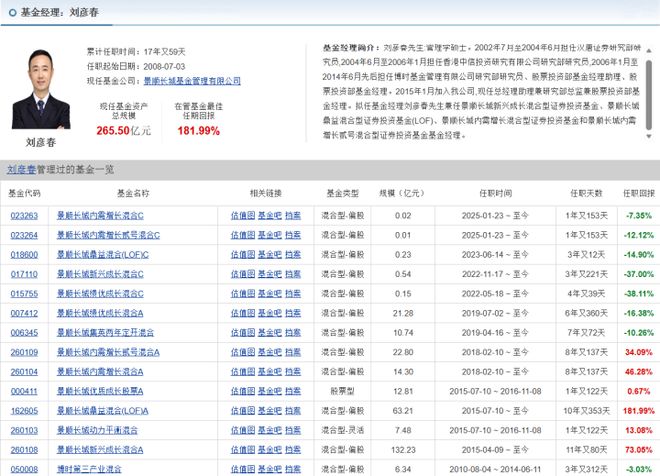Open 估值图 for fund 023263

pyautogui.click(x=243, y=216)
